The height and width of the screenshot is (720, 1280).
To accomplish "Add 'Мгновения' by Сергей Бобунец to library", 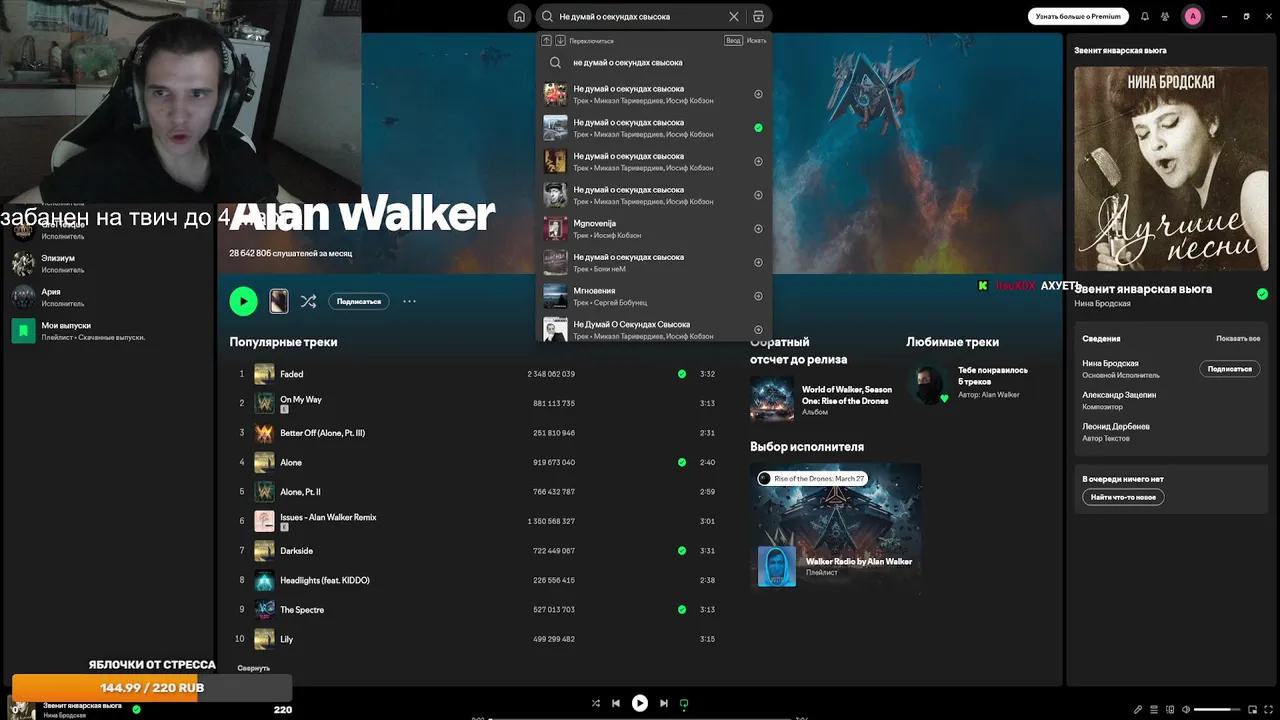I will pos(758,296).
